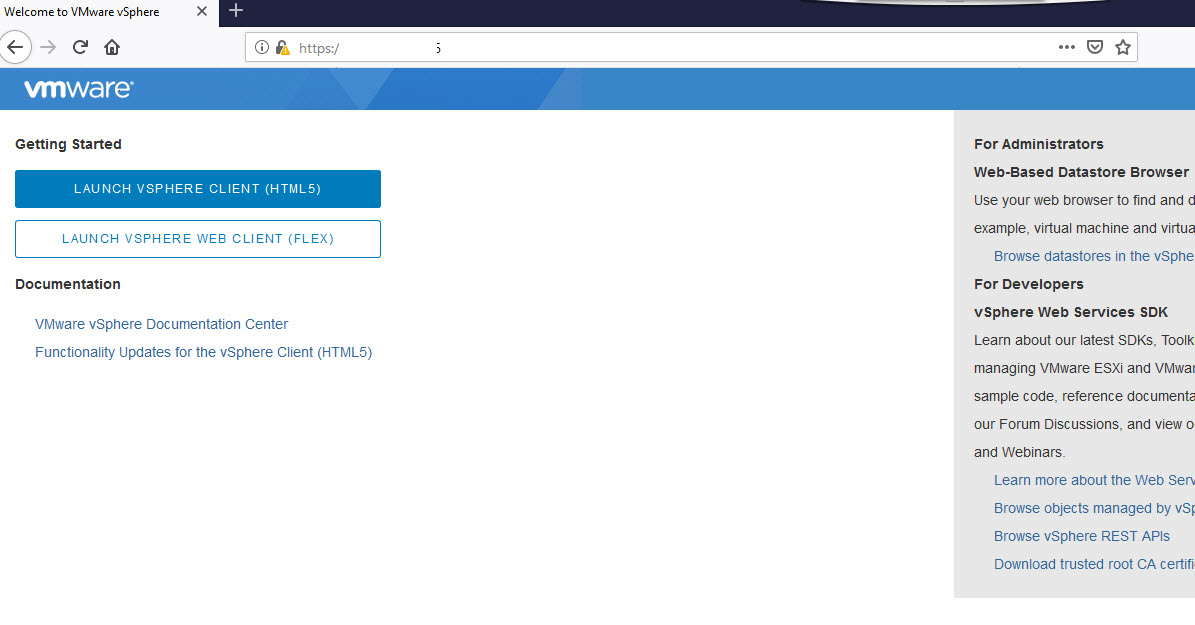The image size is (1195, 625).
Task: Bookmark this page with star icon
Action: click(1123, 47)
